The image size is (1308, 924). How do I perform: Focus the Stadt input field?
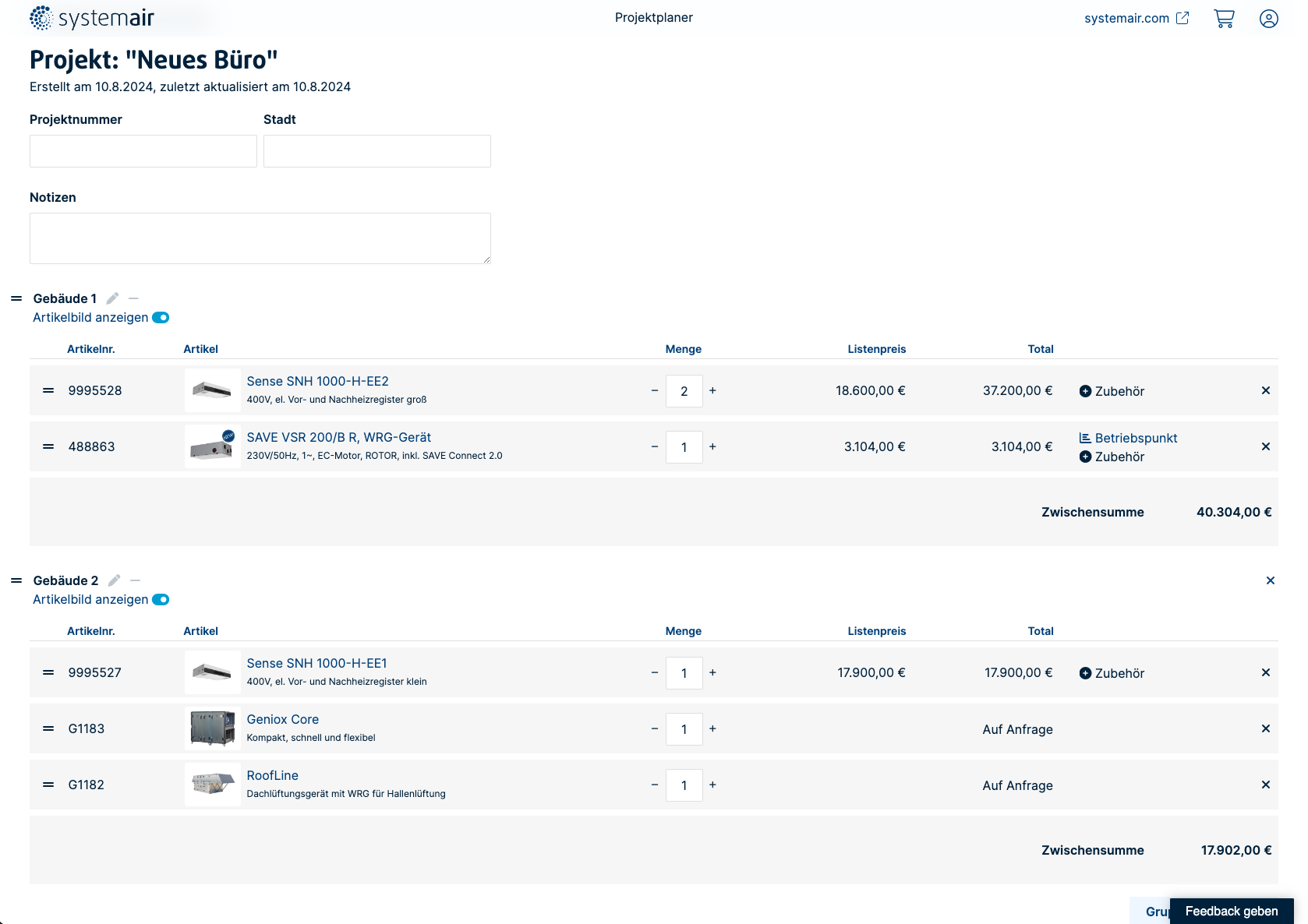pyautogui.click(x=377, y=151)
